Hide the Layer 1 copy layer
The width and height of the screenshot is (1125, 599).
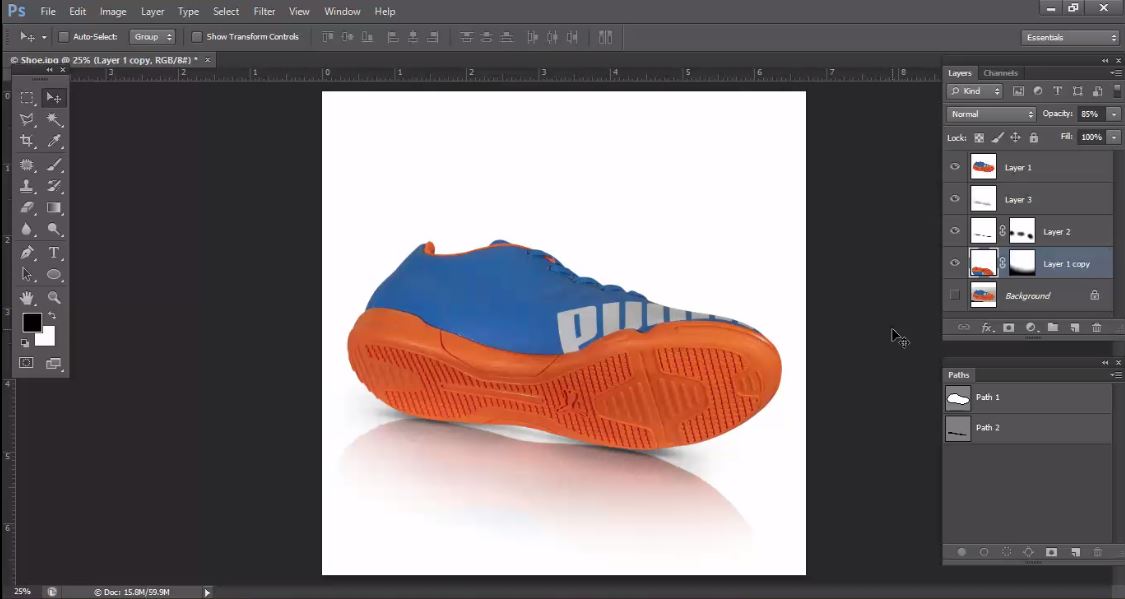(x=955, y=263)
